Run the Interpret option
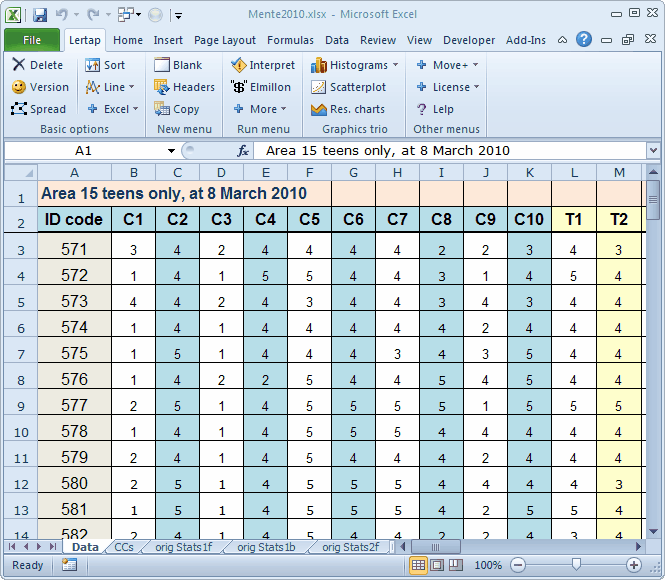665x580 pixels. point(238,65)
